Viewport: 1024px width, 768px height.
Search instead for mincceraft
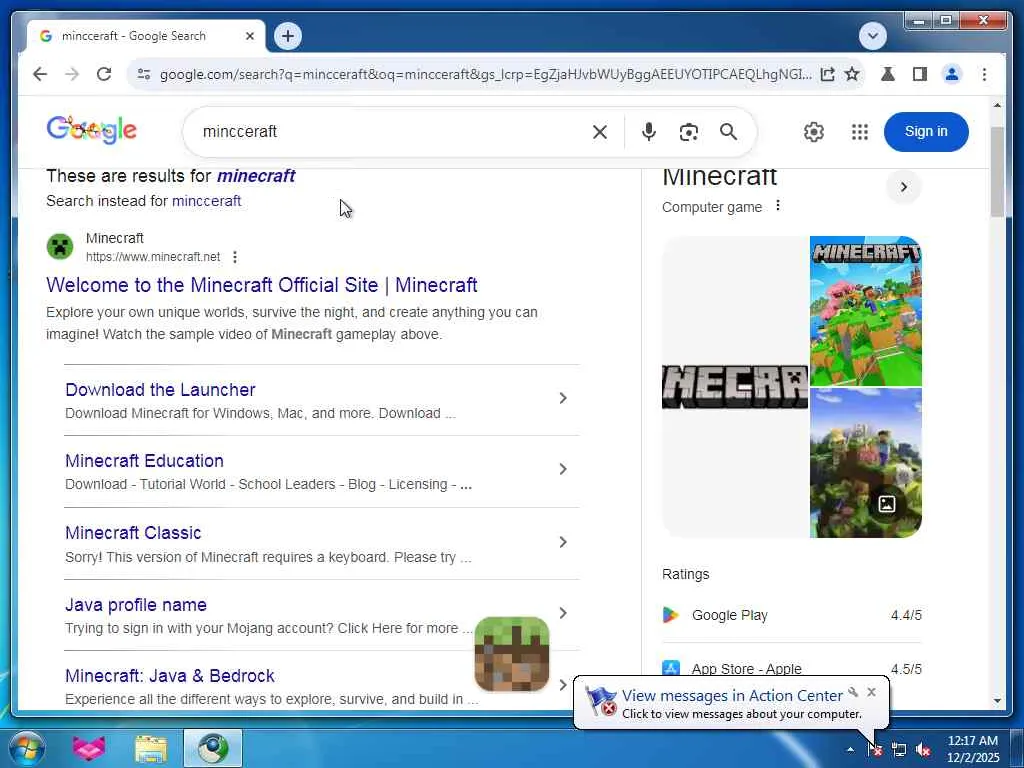tap(206, 200)
